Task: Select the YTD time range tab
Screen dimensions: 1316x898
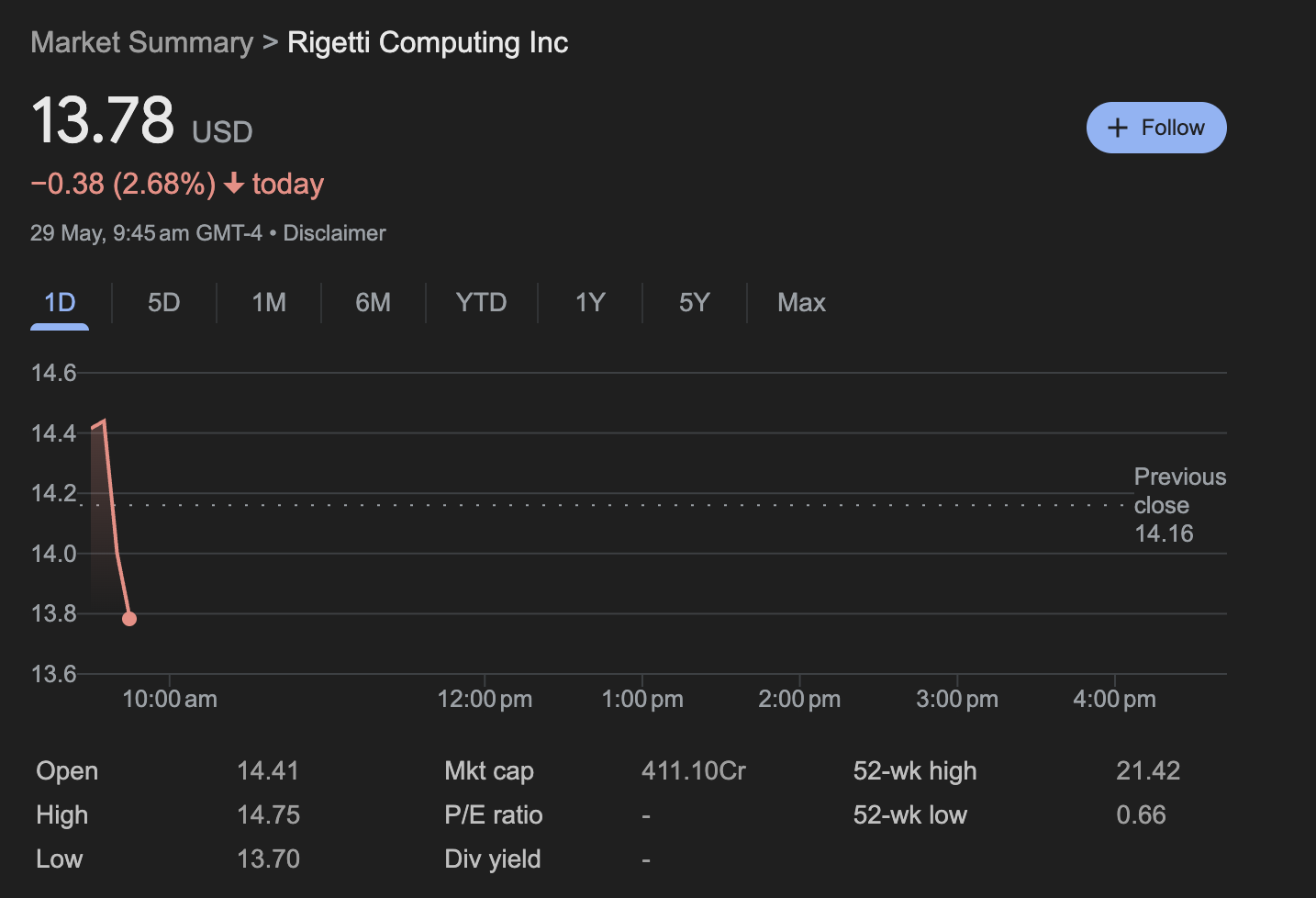Action: pos(481,303)
